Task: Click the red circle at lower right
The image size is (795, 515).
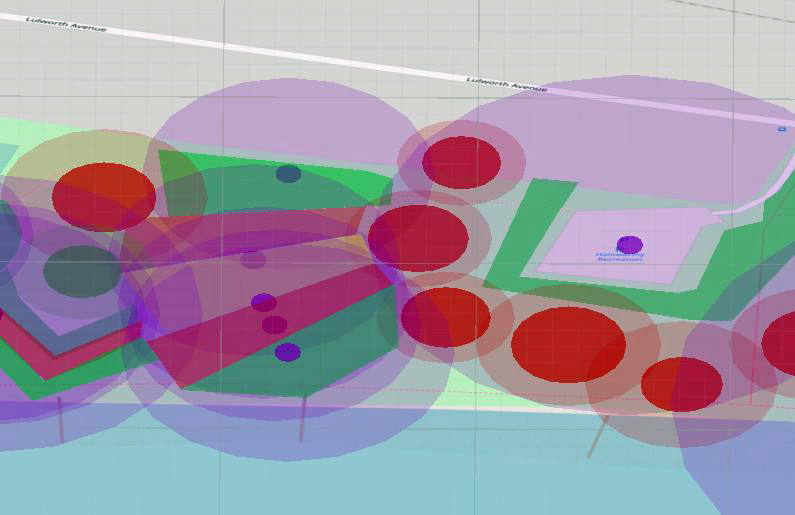Action: (x=681, y=384)
